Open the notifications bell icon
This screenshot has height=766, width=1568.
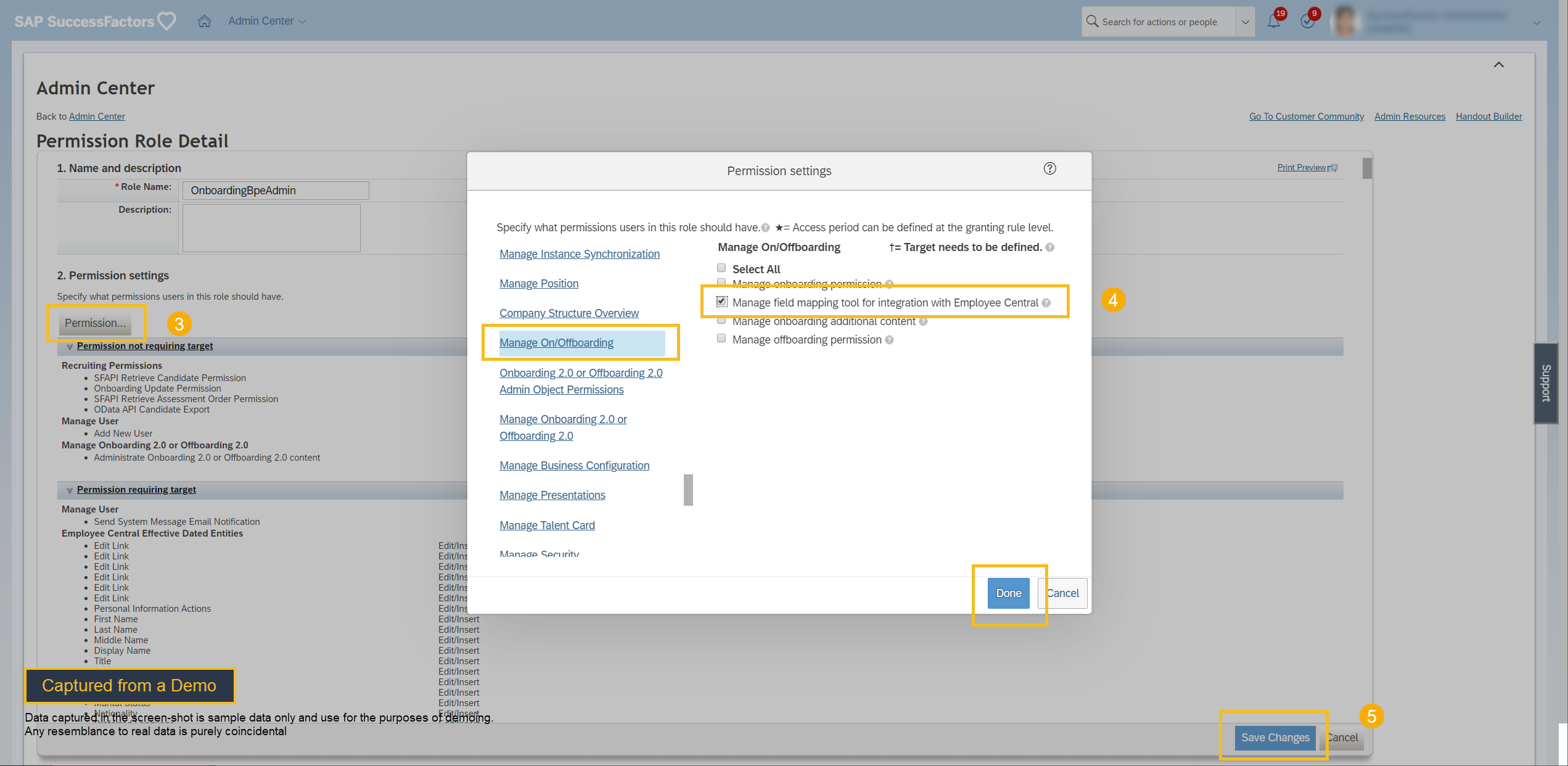tap(1273, 21)
